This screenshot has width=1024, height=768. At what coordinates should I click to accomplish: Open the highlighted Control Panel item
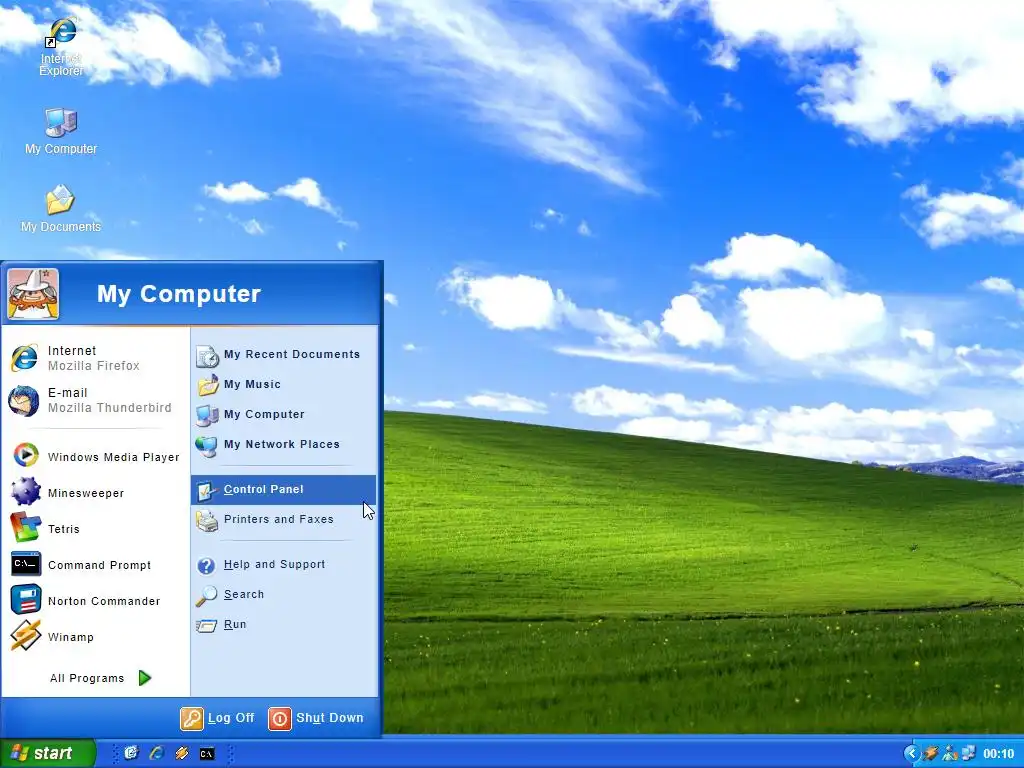point(284,489)
